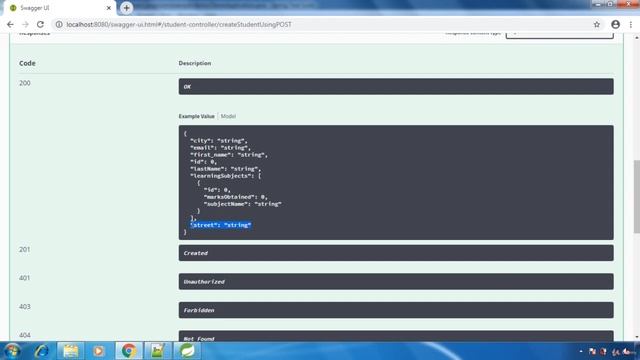Click response code 403
This screenshot has height=360, width=640.
(24, 307)
